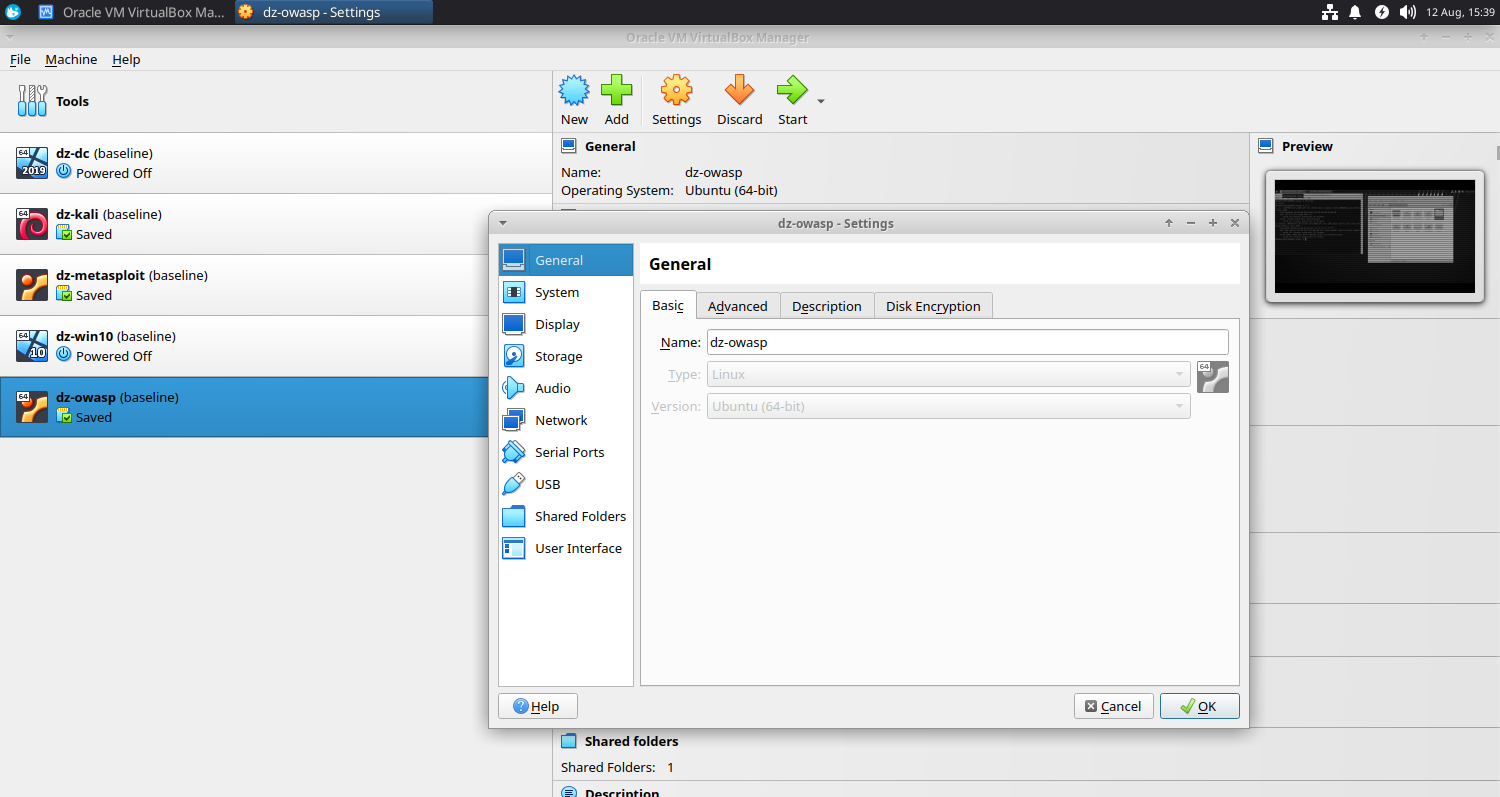The width and height of the screenshot is (1500, 797).
Task: Open the Manager window menu arrow in its title bar
Action: [x=9, y=37]
